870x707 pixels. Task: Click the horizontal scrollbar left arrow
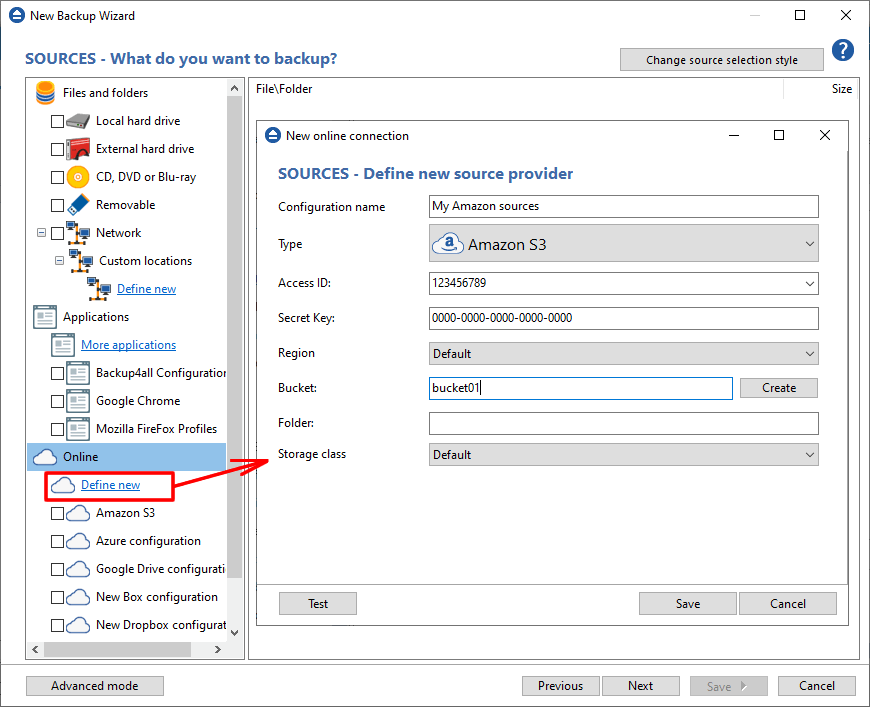[x=35, y=649]
